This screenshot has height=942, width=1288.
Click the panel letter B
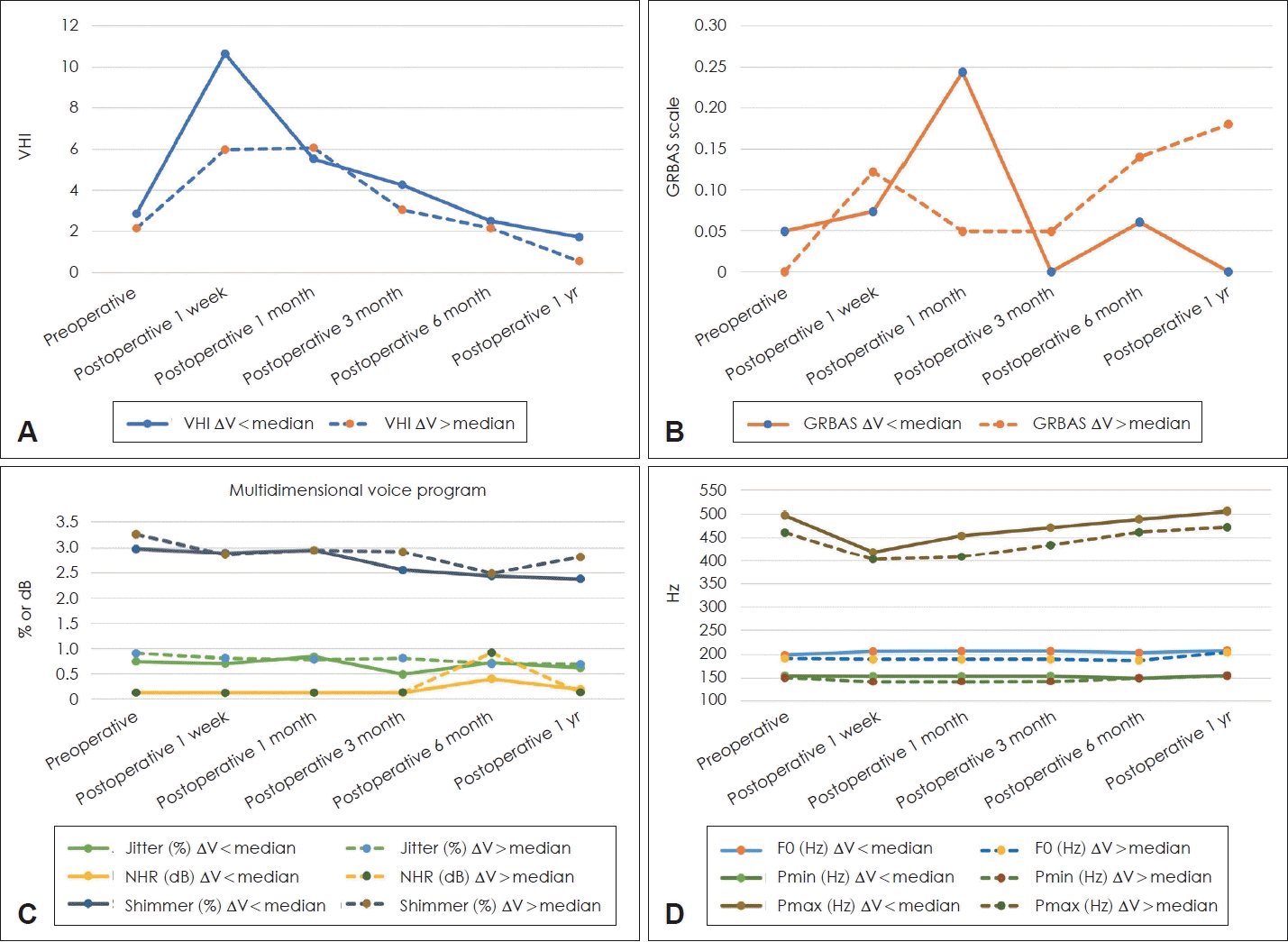coord(674,432)
